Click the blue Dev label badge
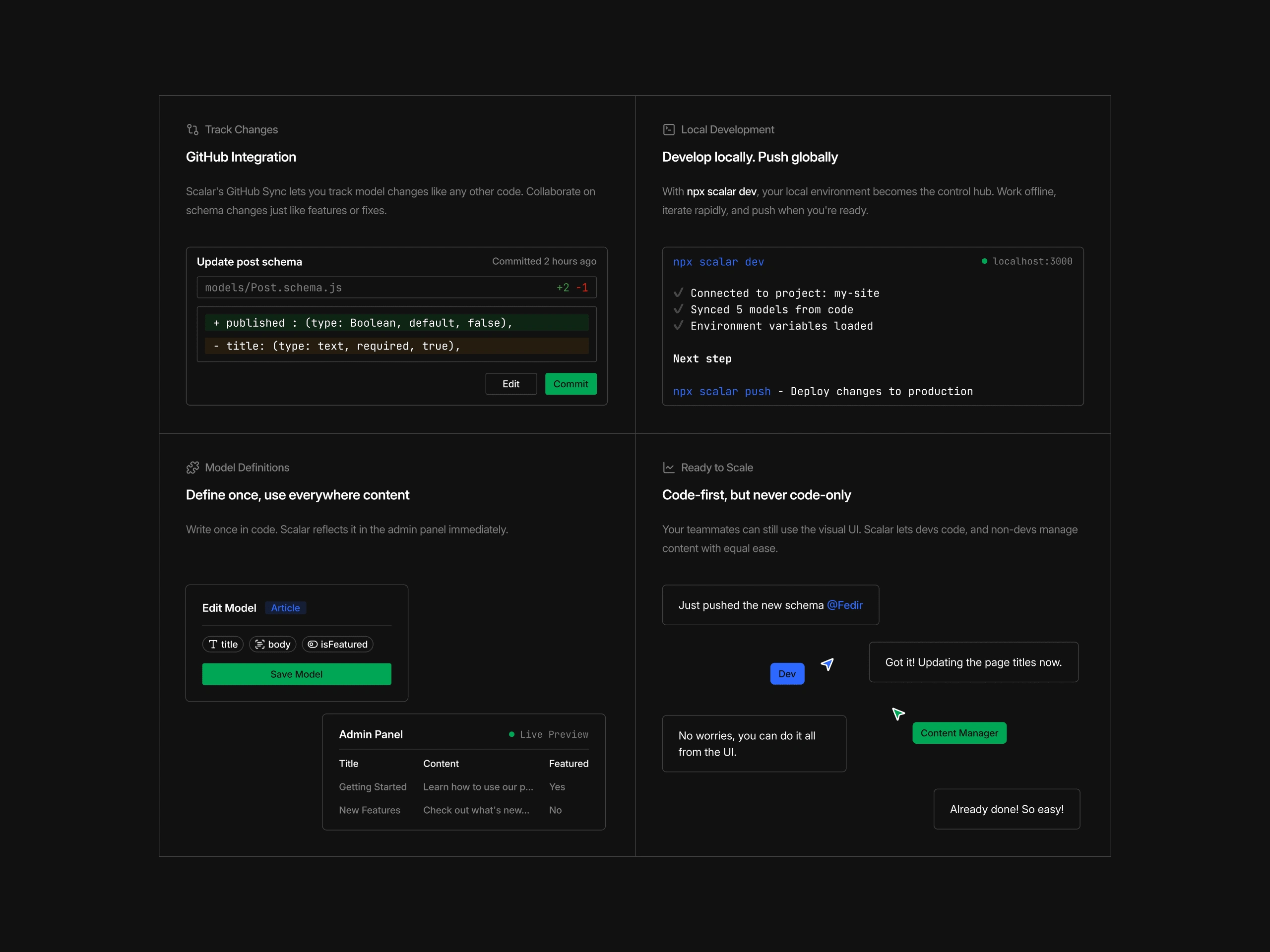 pos(787,674)
